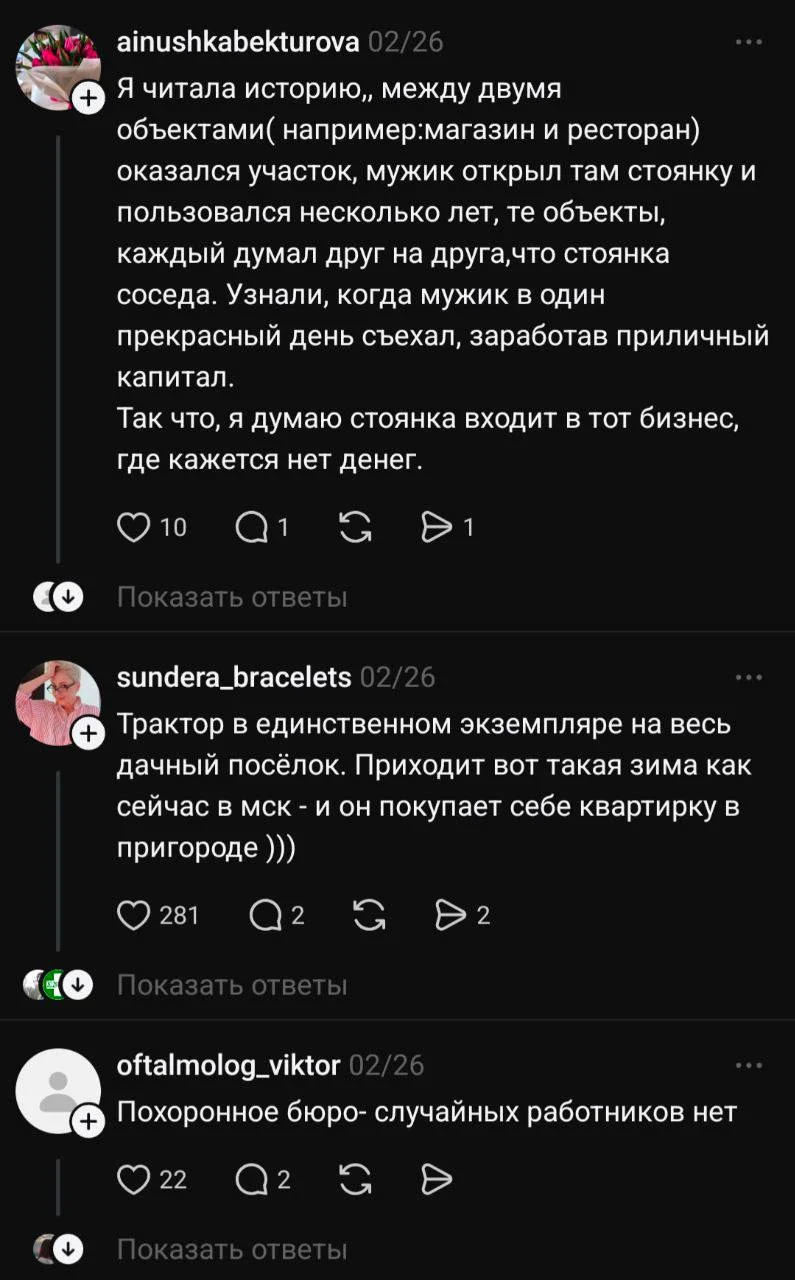The width and height of the screenshot is (795, 1280).
Task: Expand replies arrow under oftalmolog_viktor's comment
Action: 66,1247
